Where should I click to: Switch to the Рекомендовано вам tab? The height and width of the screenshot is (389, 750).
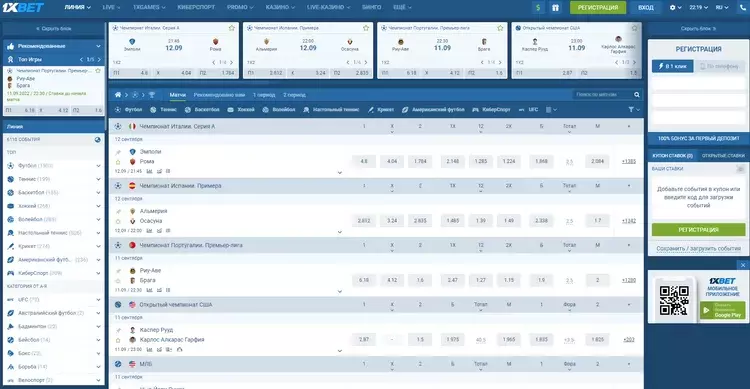point(220,95)
